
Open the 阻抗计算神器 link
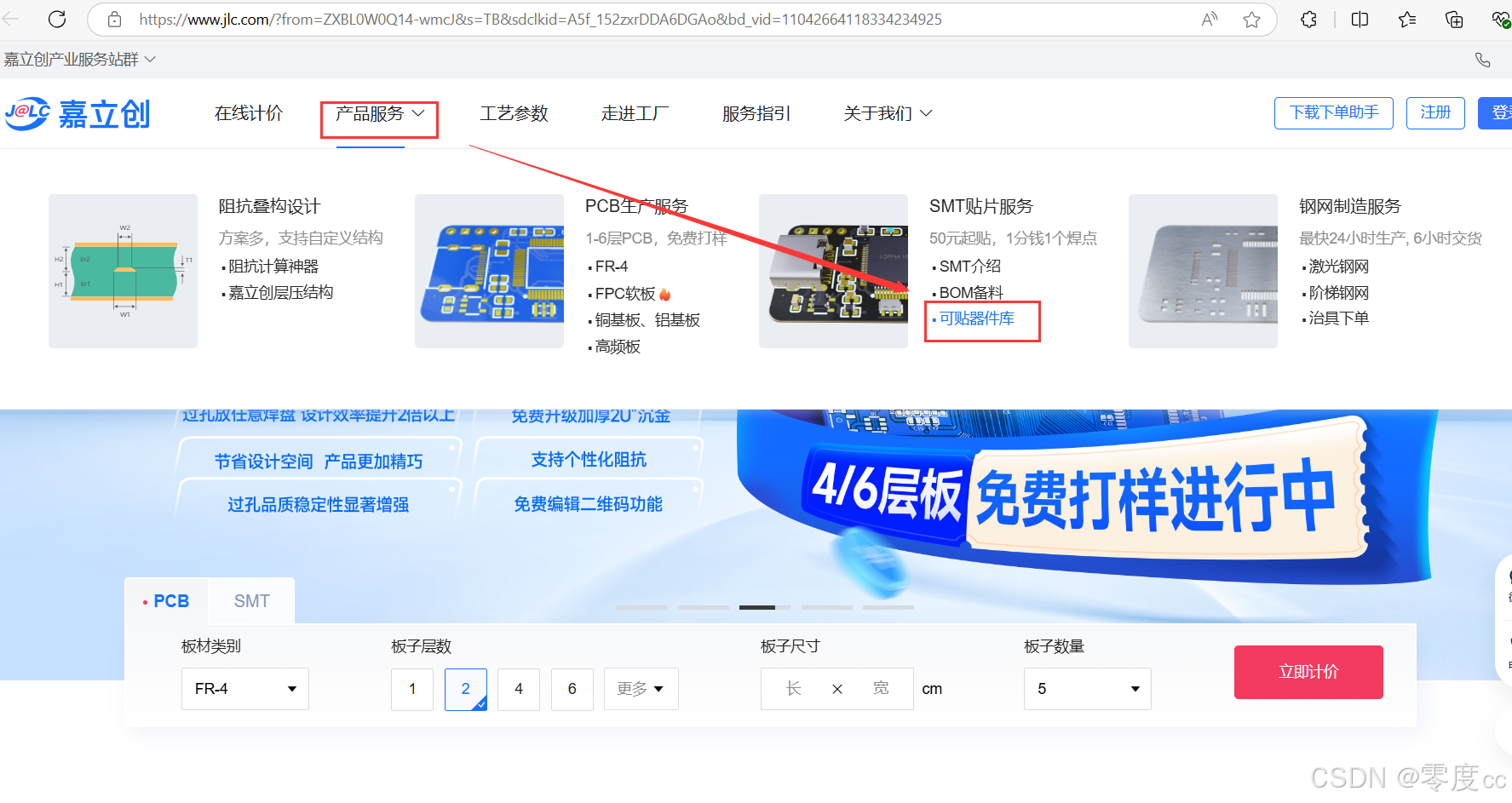[273, 267]
